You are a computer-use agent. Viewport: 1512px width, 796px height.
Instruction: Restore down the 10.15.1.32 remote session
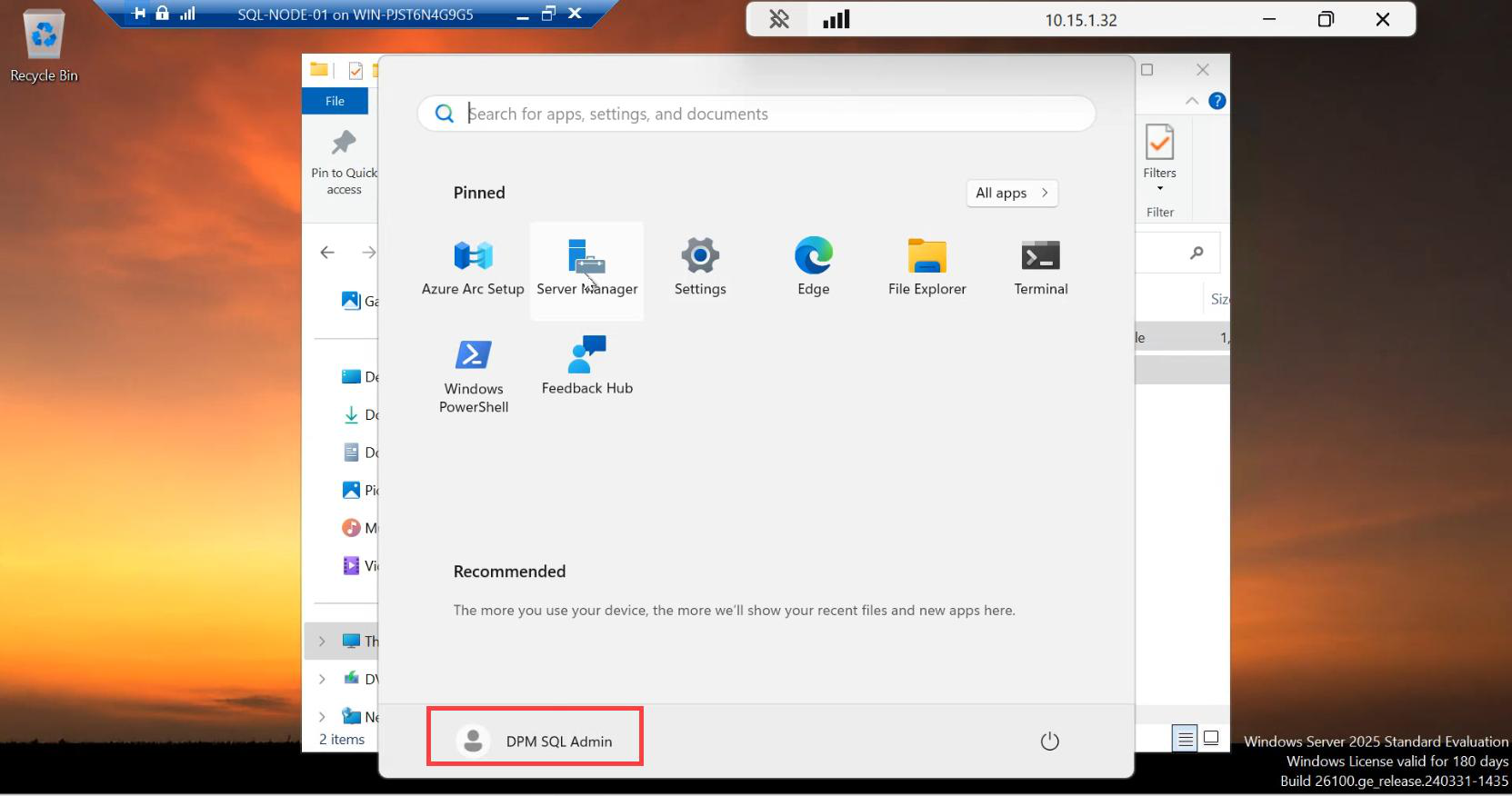[x=1326, y=19]
